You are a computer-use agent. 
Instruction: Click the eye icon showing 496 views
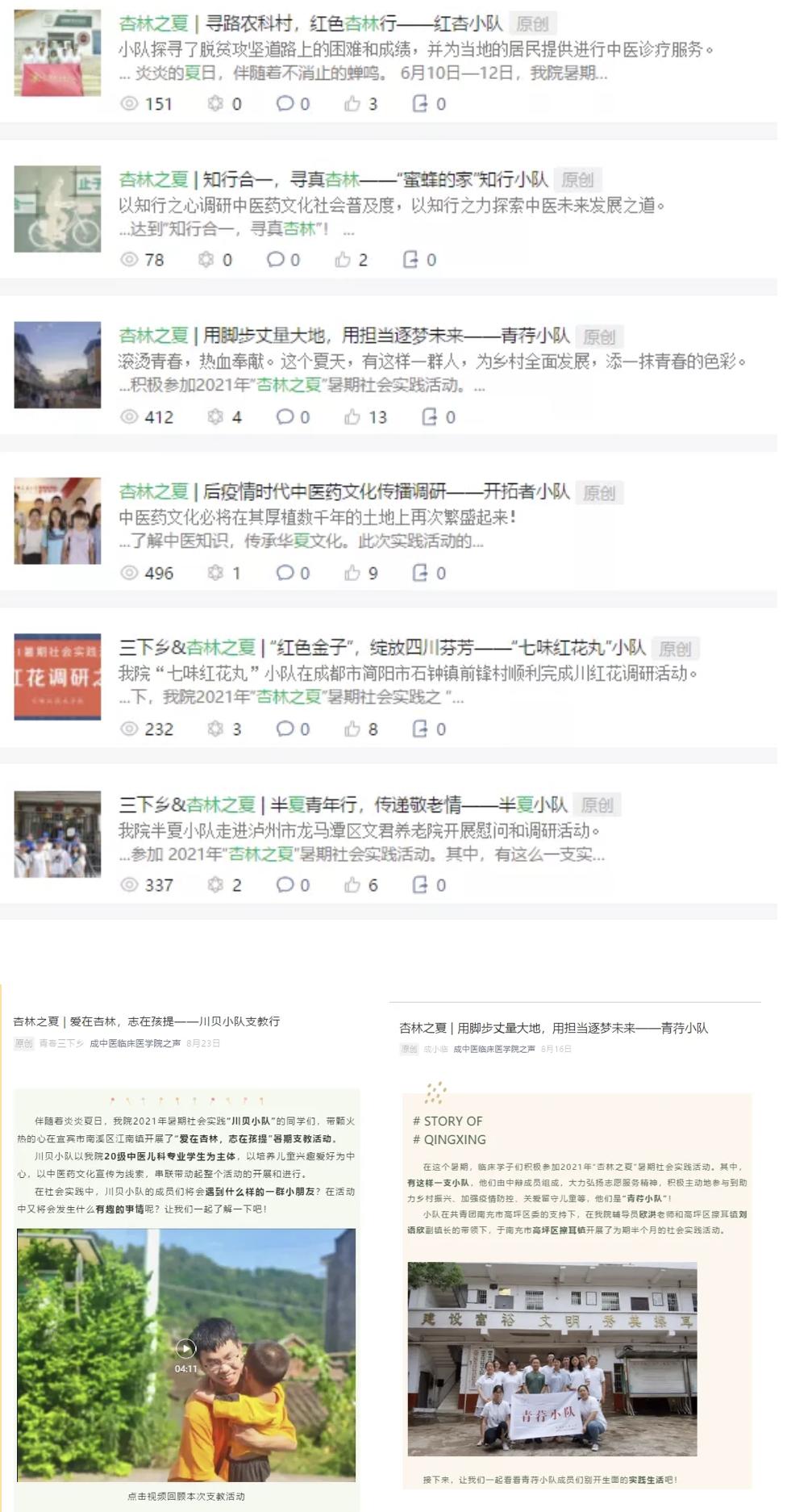(x=129, y=573)
